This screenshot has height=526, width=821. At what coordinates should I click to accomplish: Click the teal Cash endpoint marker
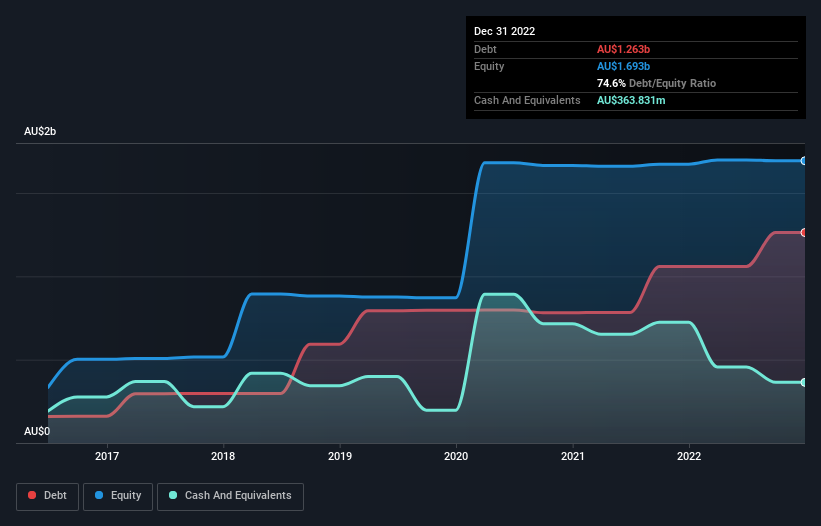804,383
